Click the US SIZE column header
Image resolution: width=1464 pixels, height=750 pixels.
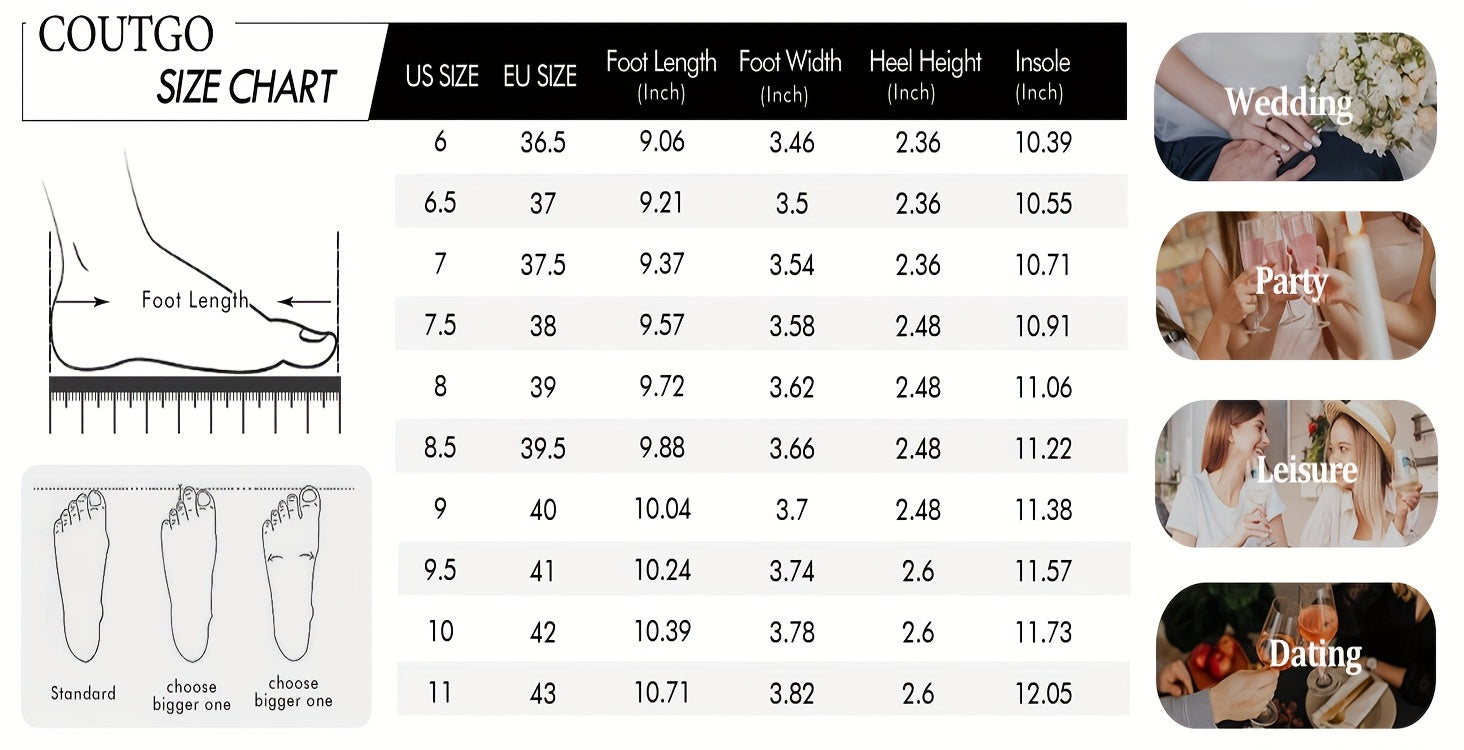(442, 76)
